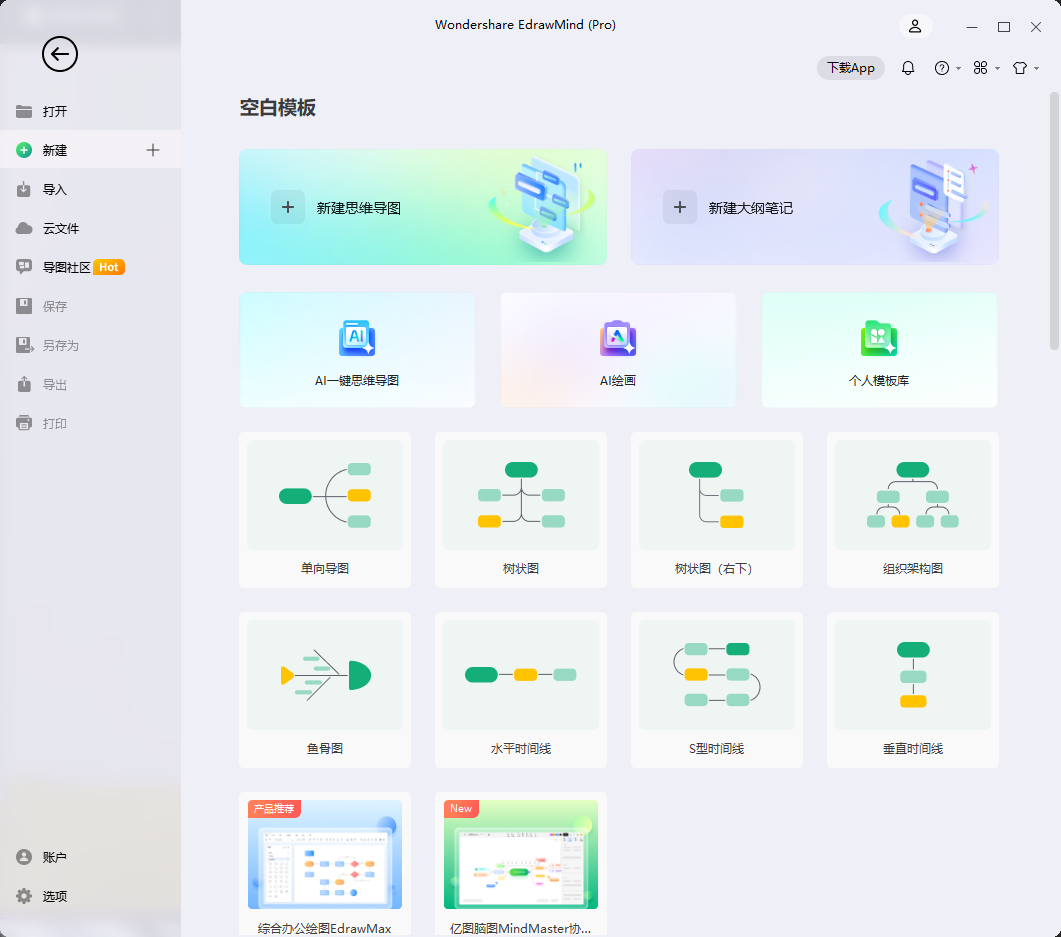Select the 单向导图 template thumbnail
The width and height of the screenshot is (1061, 937).
tap(325, 495)
